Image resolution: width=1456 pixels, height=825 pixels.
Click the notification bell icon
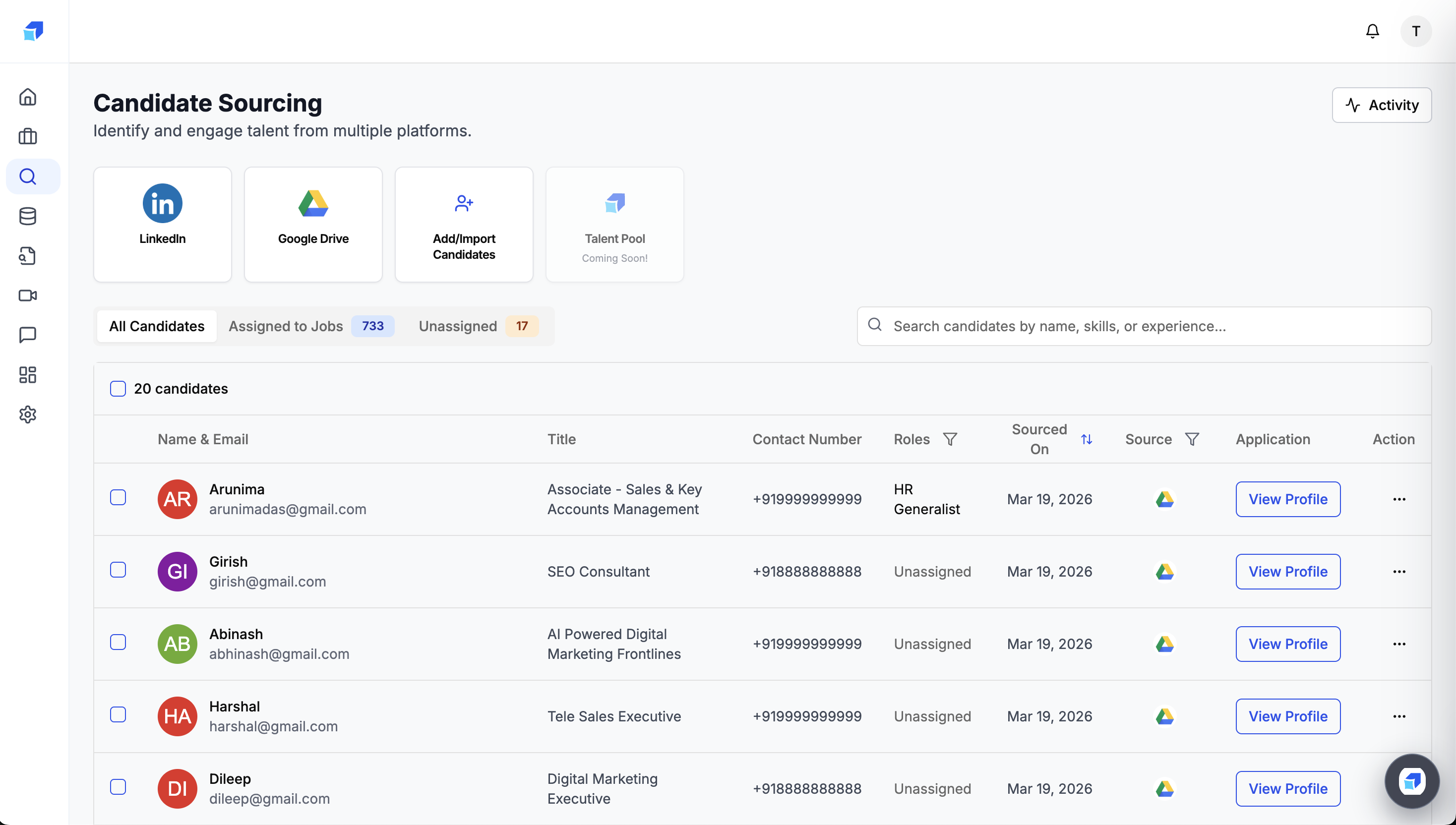(1372, 31)
